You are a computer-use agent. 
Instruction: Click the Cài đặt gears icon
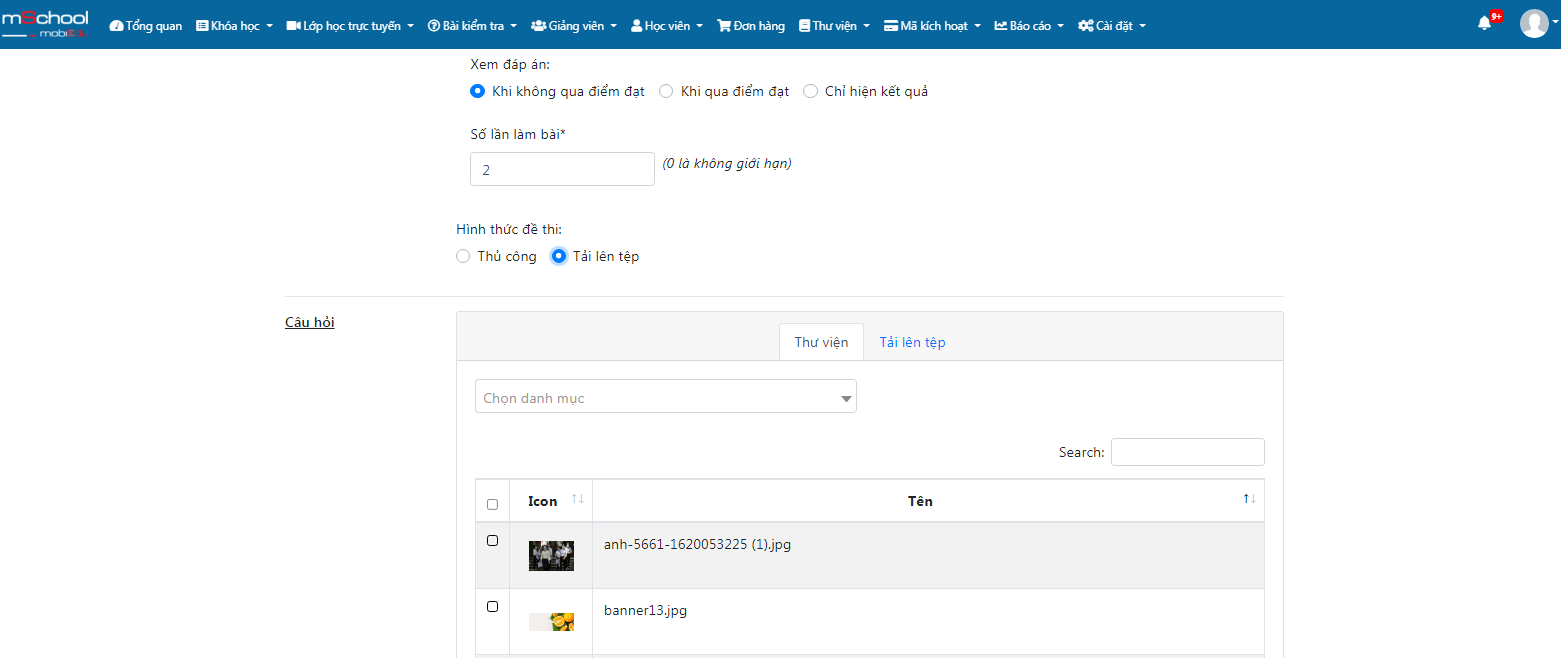pyautogui.click(x=1085, y=26)
